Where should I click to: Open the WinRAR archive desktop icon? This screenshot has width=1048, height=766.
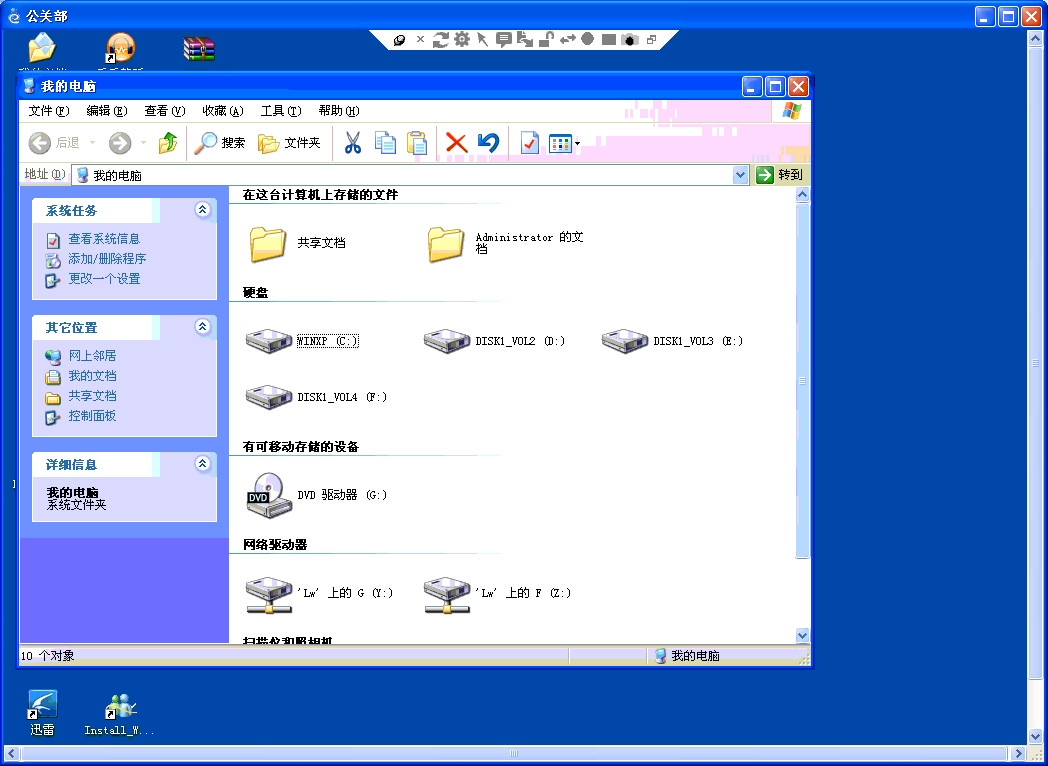[199, 48]
